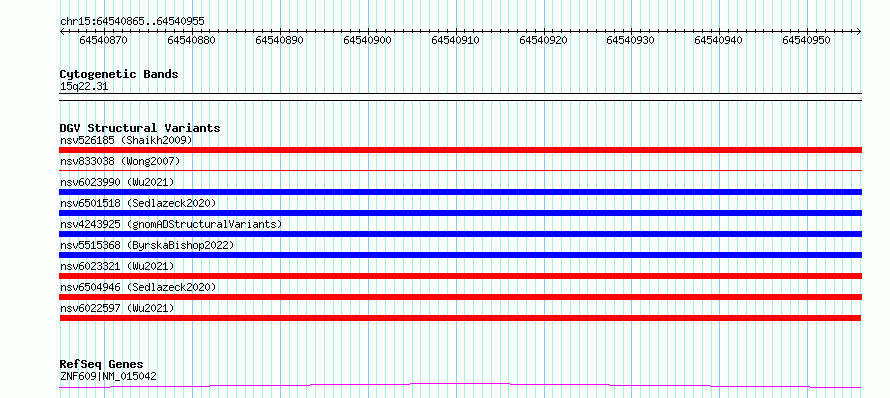Open nsv6022597 (Wu2021) variant label
Viewport: 890px width, 398px height.
[117, 308]
